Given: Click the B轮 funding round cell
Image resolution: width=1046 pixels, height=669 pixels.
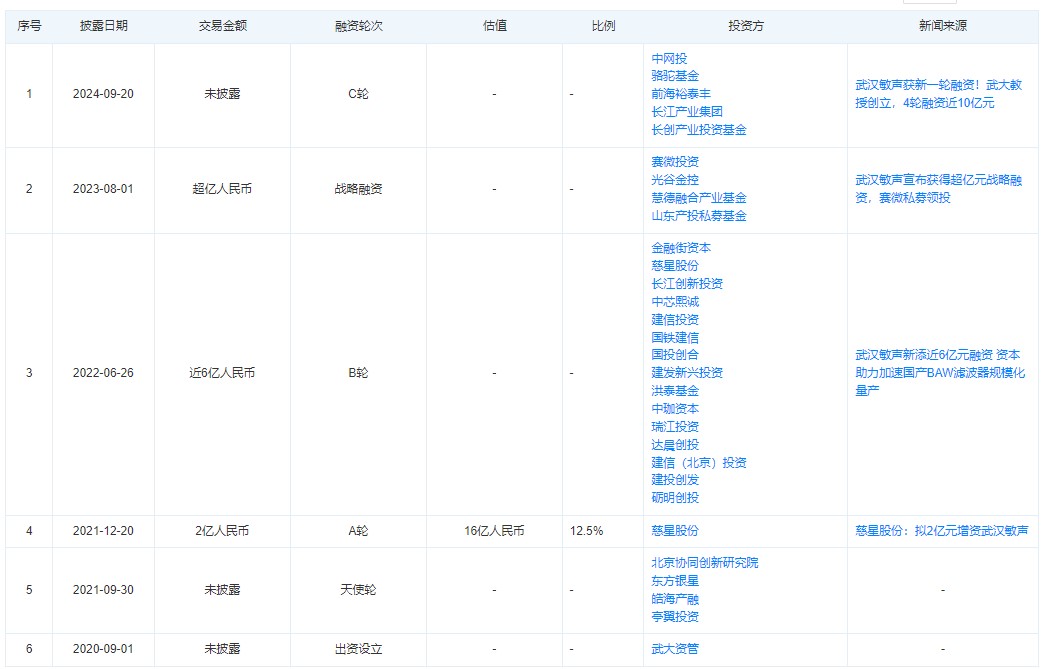Looking at the screenshot, I should pos(358,373).
